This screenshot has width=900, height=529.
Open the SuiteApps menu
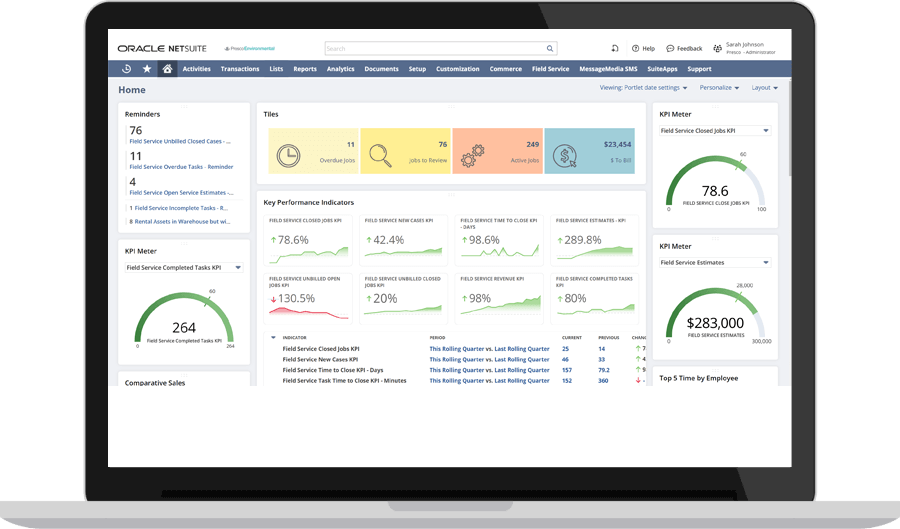[x=662, y=69]
